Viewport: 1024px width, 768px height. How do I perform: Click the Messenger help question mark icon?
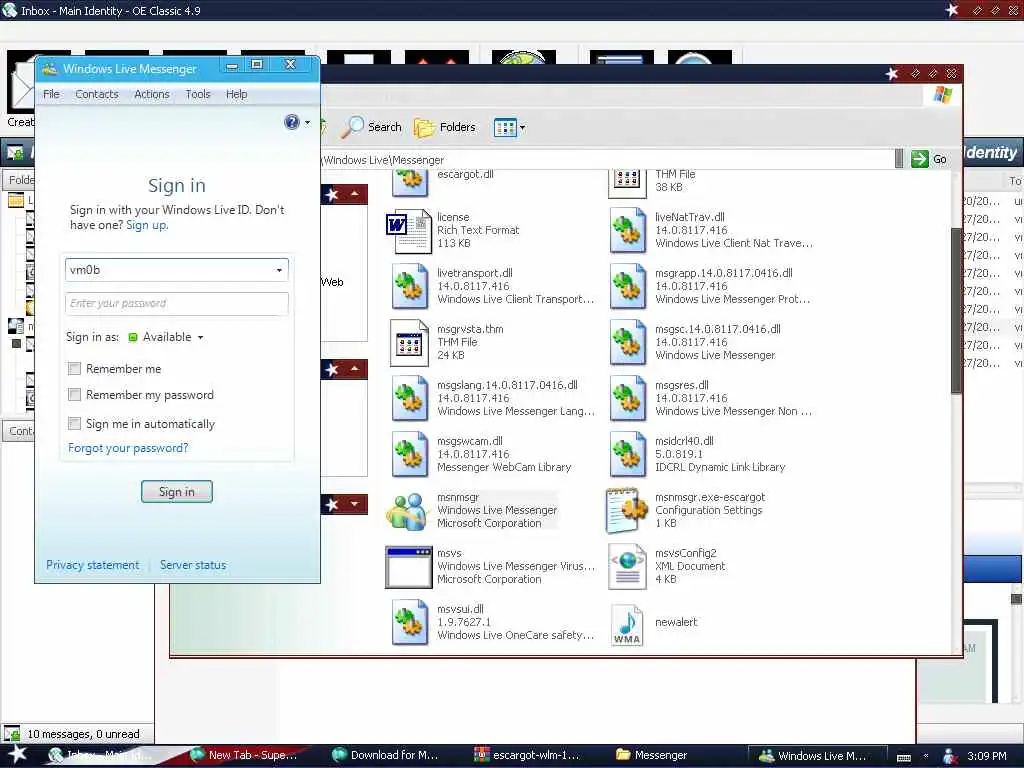pyautogui.click(x=291, y=122)
